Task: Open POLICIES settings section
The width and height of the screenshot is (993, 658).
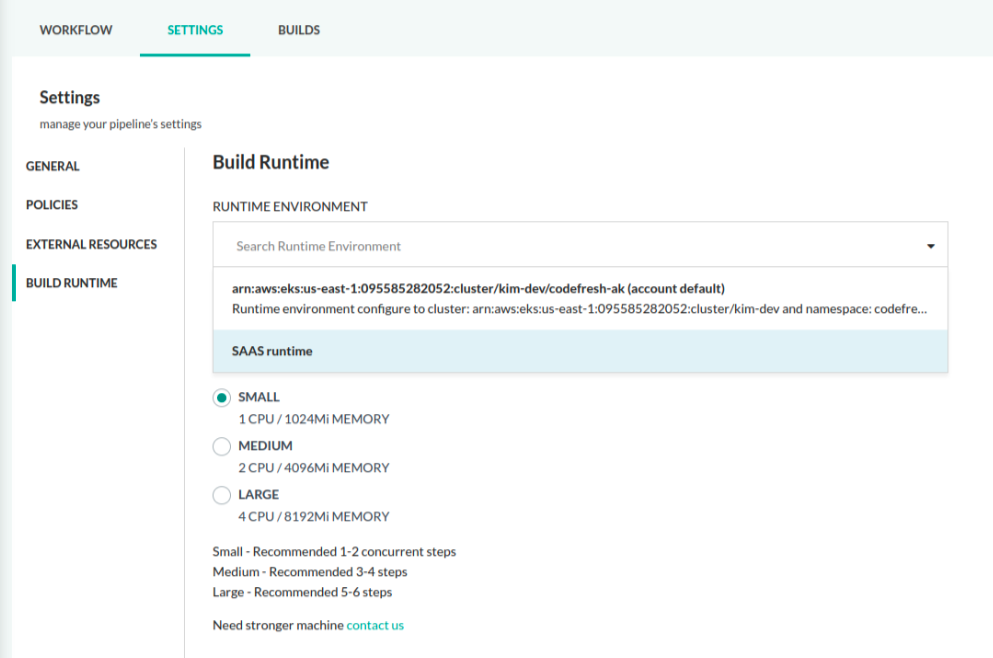Action: [x=52, y=205]
